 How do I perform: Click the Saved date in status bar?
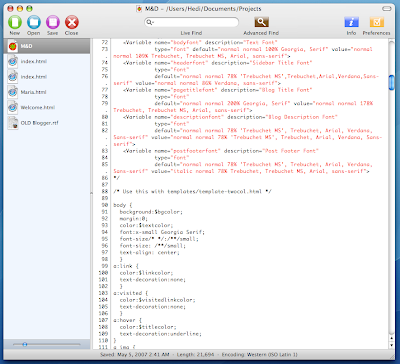click(135, 355)
